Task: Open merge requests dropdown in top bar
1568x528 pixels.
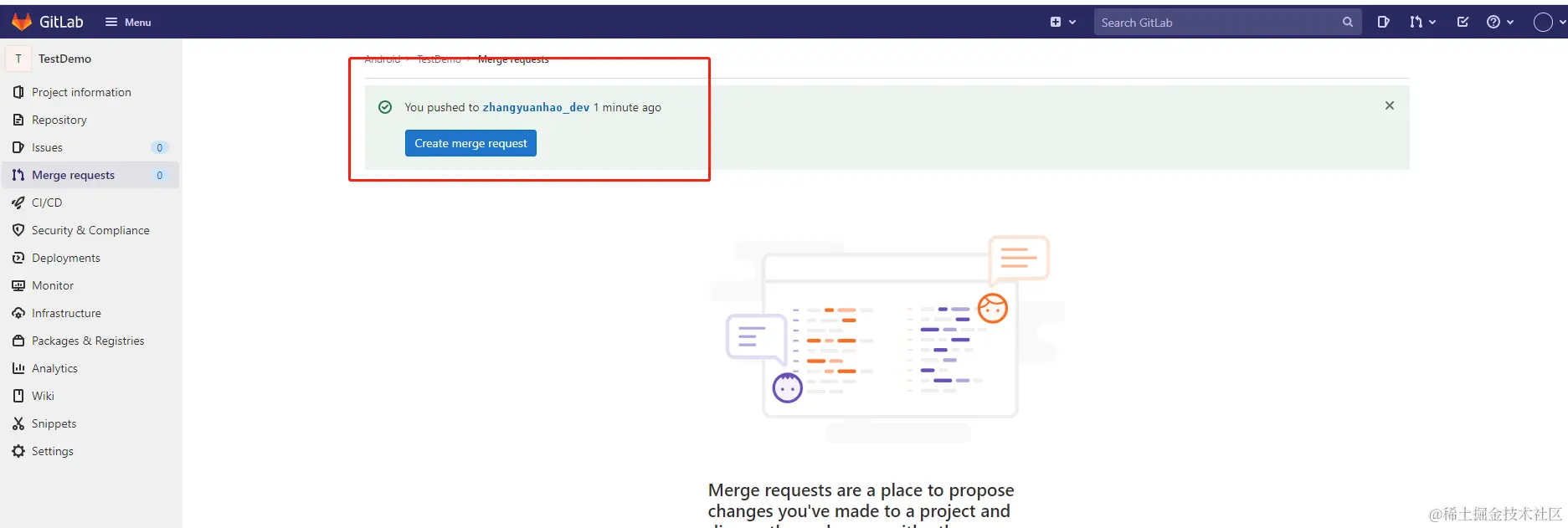Action: [x=1422, y=23]
